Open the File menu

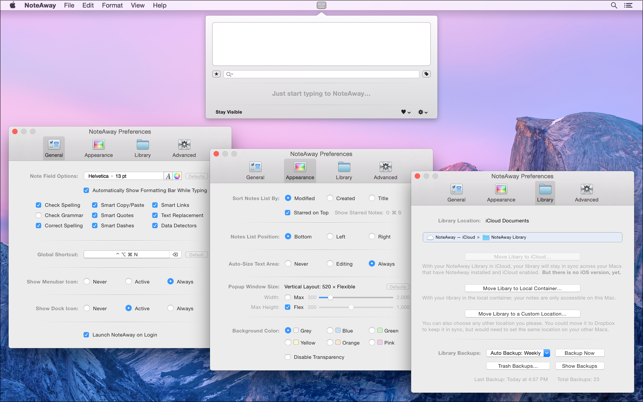pos(69,5)
